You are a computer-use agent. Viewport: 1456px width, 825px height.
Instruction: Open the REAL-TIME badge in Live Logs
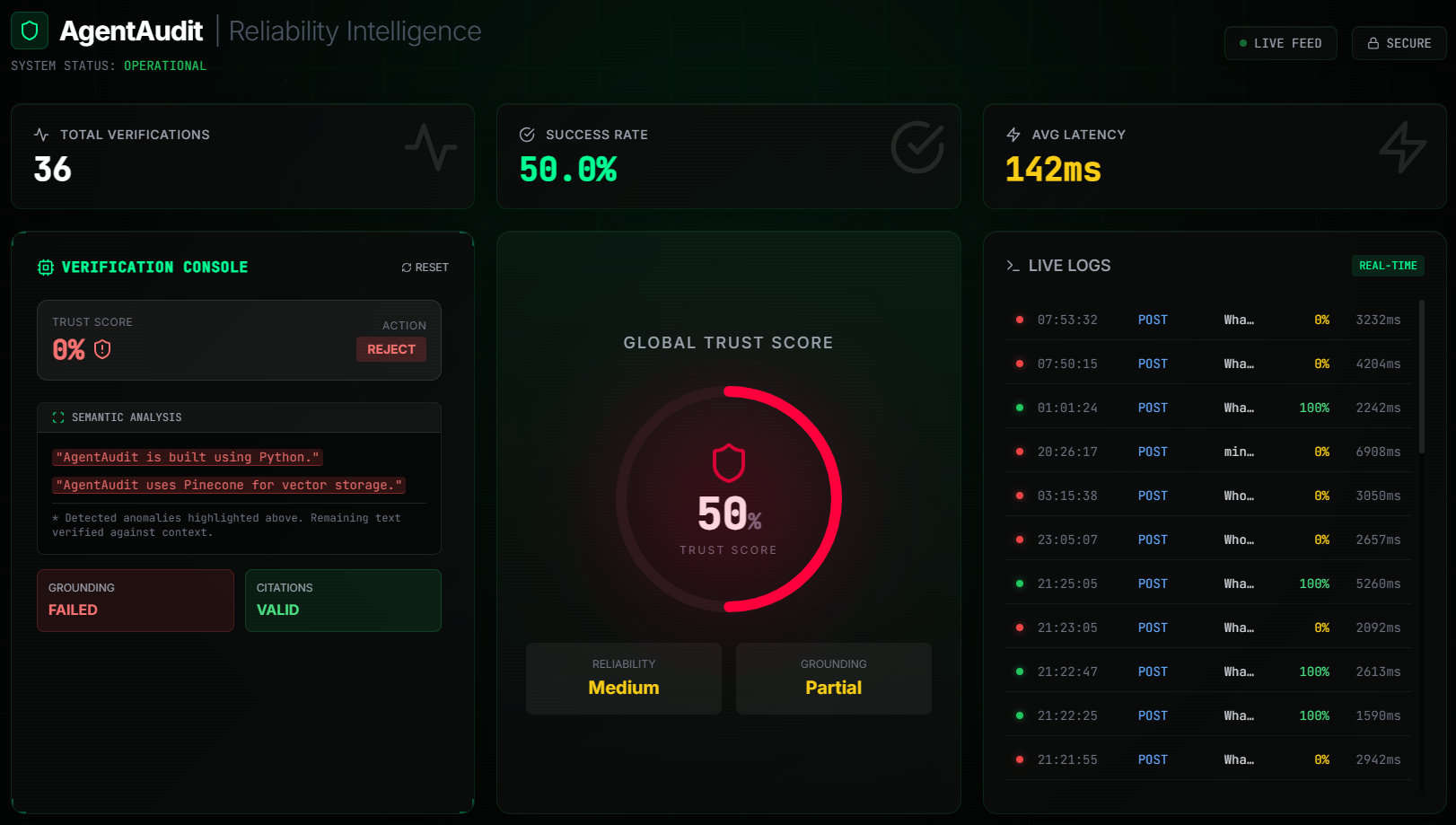[1388, 266]
